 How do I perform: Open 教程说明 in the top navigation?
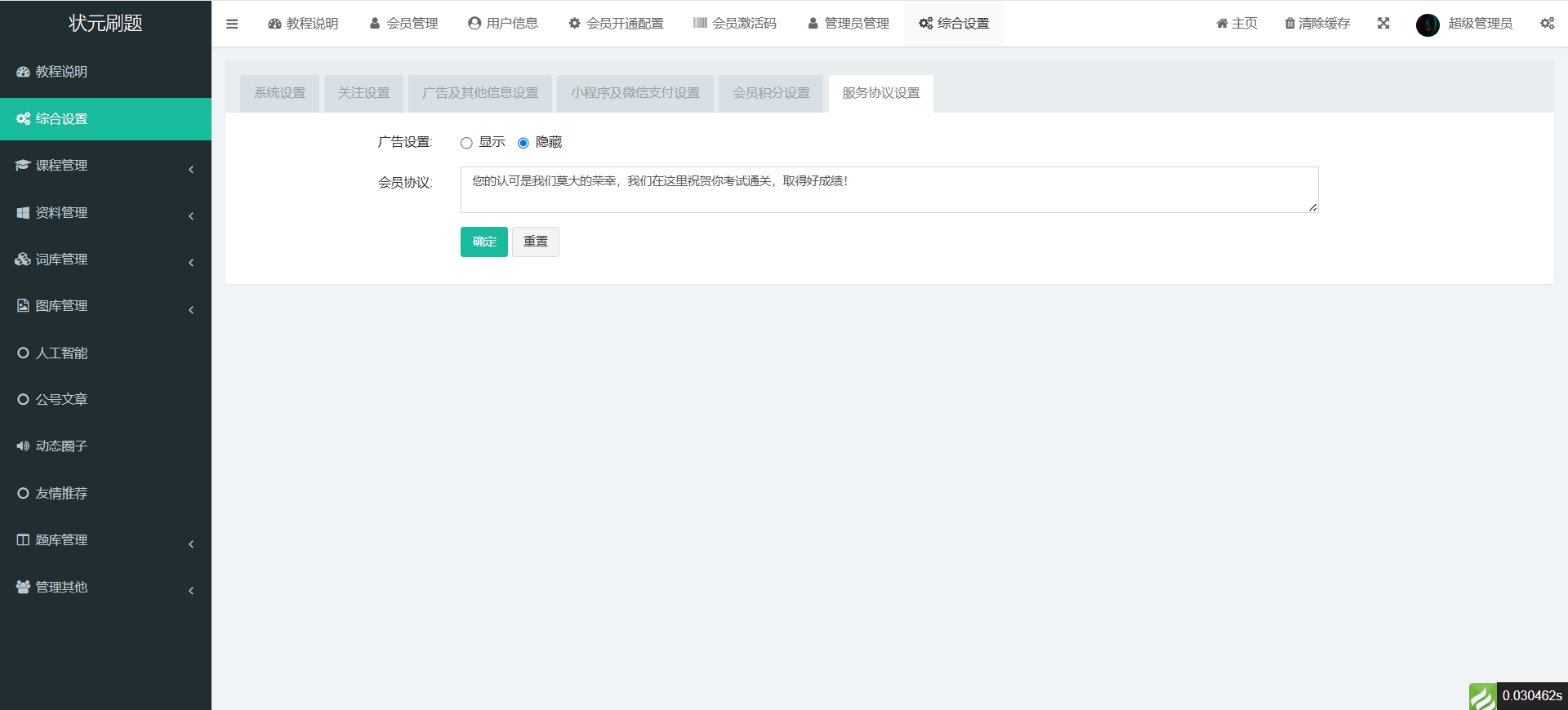[303, 24]
